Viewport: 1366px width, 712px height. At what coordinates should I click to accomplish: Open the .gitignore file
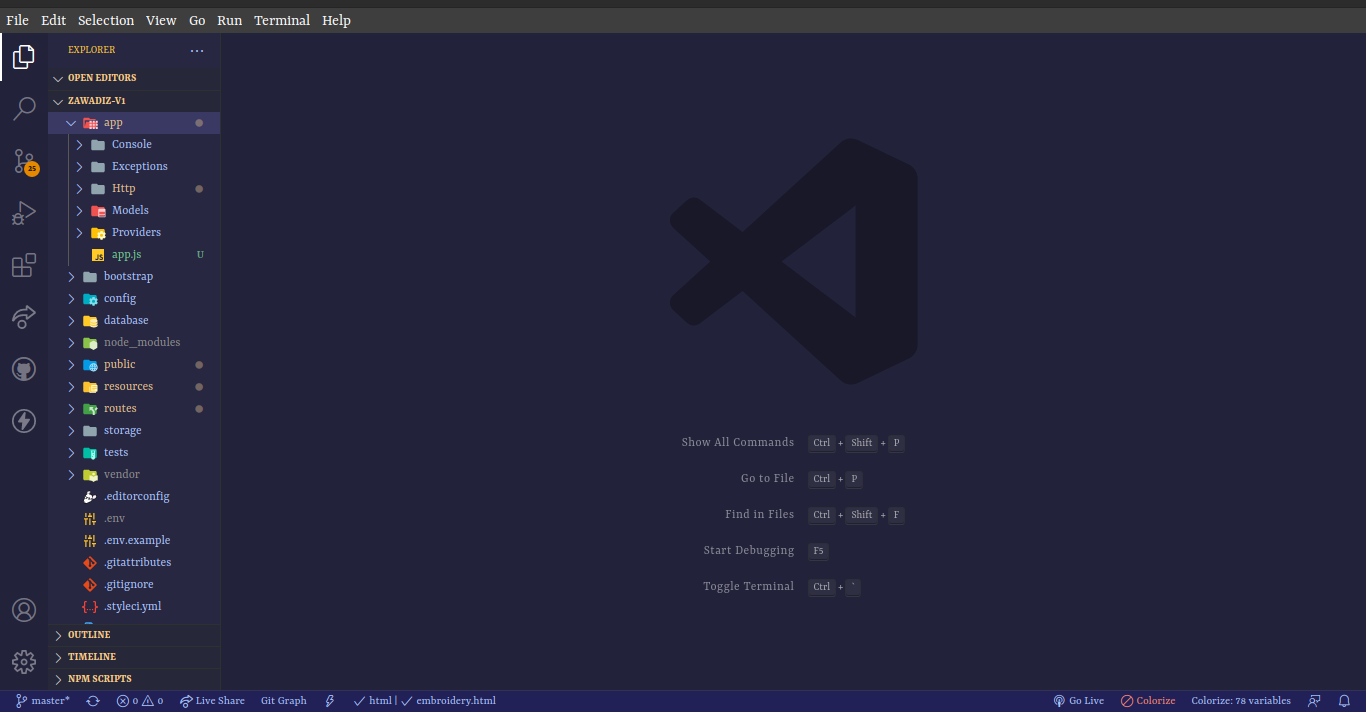(134, 585)
